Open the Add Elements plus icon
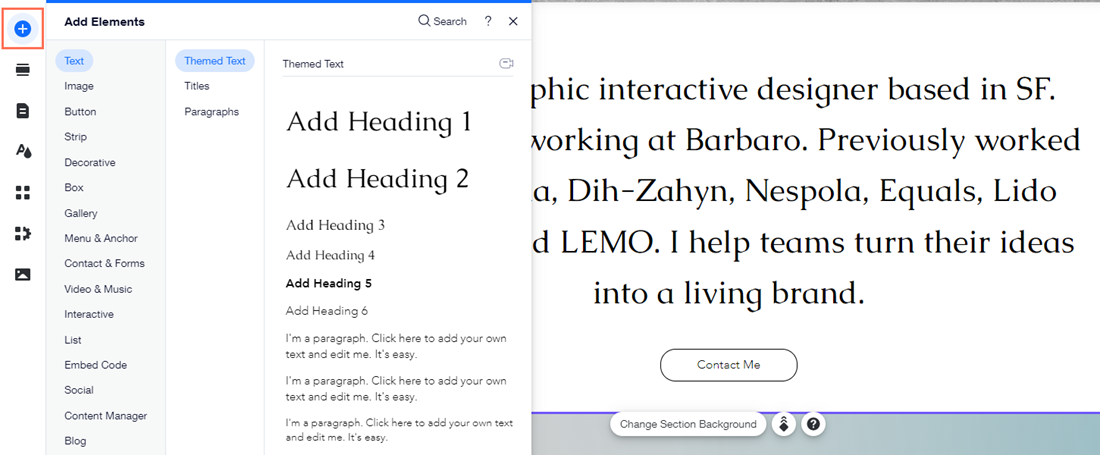The image size is (1100, 455). pos(22,29)
